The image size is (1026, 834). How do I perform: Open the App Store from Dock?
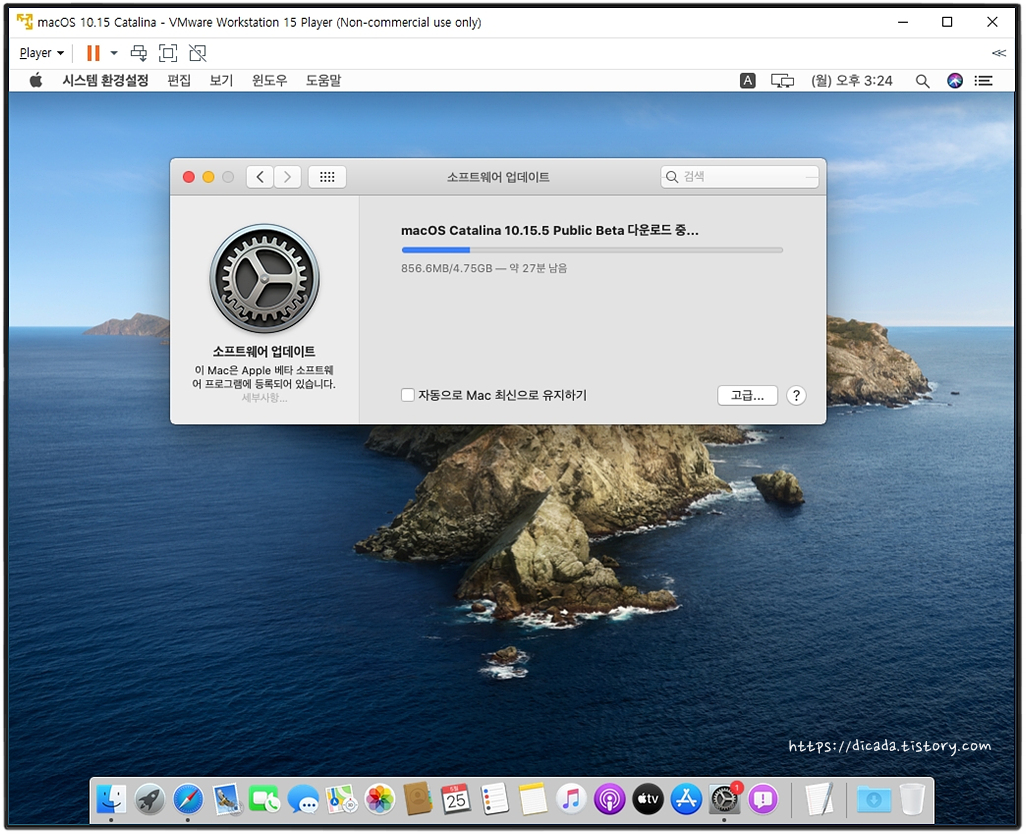click(x=686, y=799)
